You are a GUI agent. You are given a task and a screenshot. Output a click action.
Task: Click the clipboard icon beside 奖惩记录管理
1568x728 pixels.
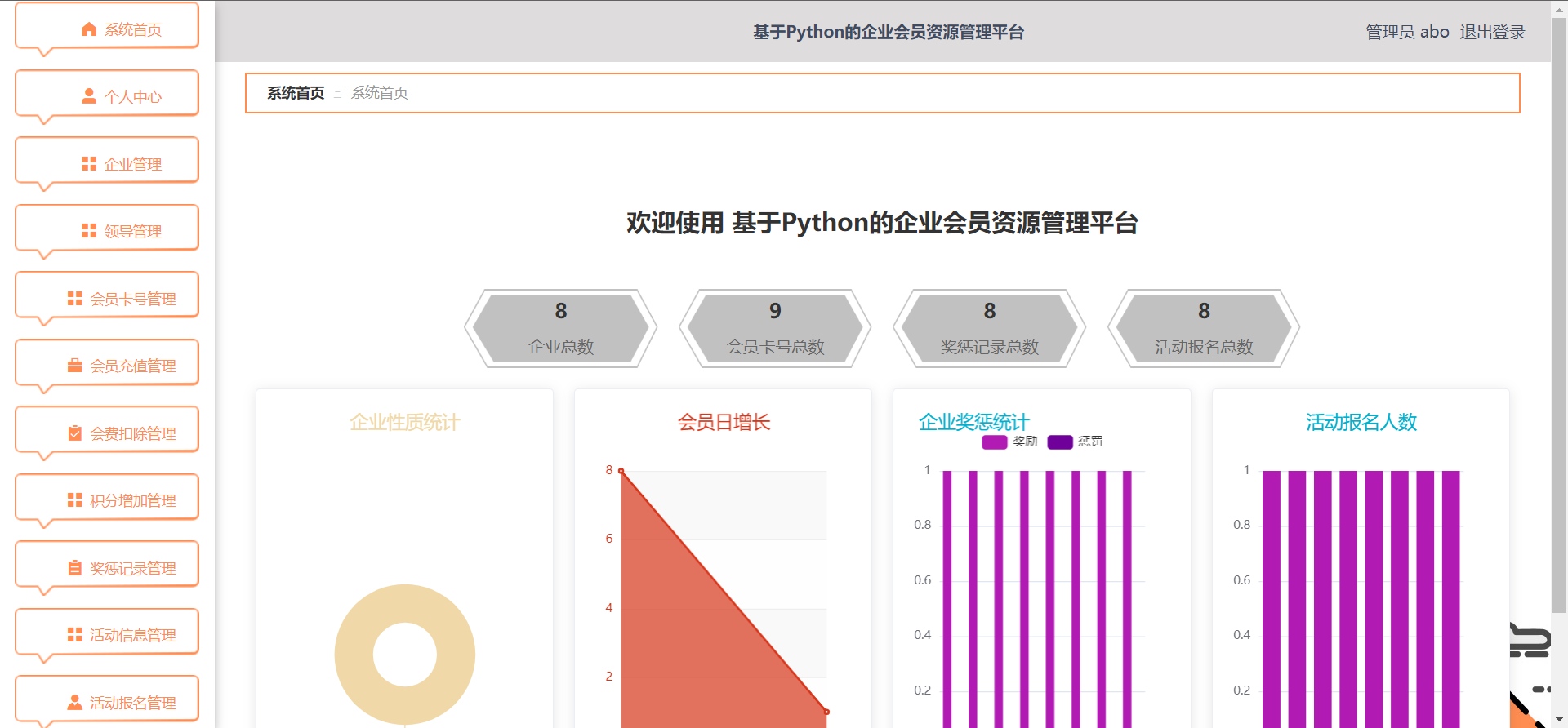[x=75, y=568]
